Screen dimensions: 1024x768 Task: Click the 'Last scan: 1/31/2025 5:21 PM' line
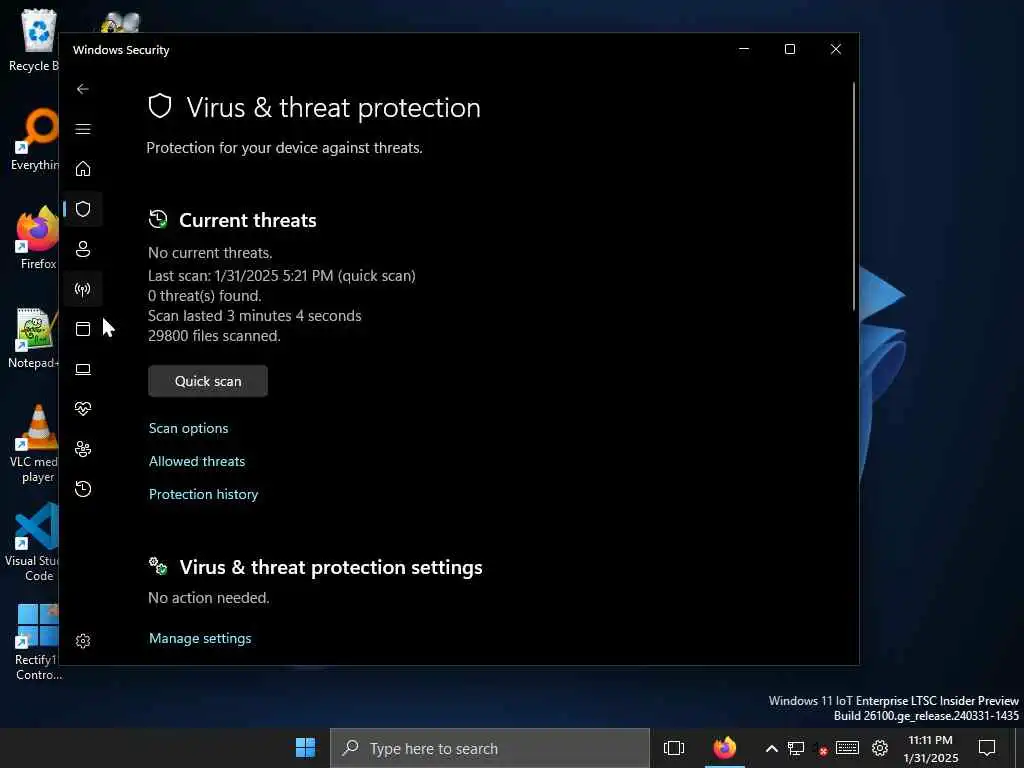[x=281, y=276]
